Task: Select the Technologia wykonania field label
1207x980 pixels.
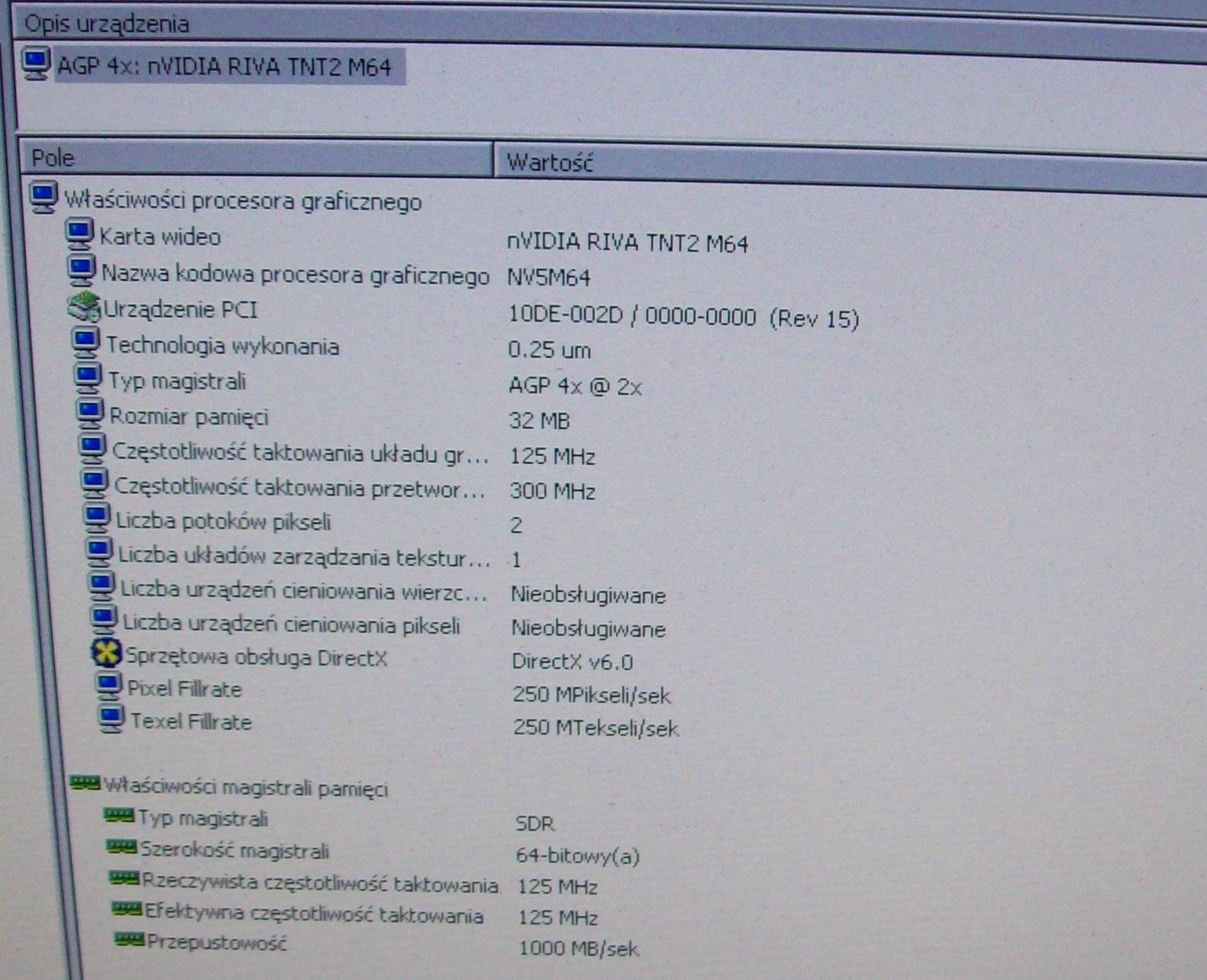Action: point(222,347)
